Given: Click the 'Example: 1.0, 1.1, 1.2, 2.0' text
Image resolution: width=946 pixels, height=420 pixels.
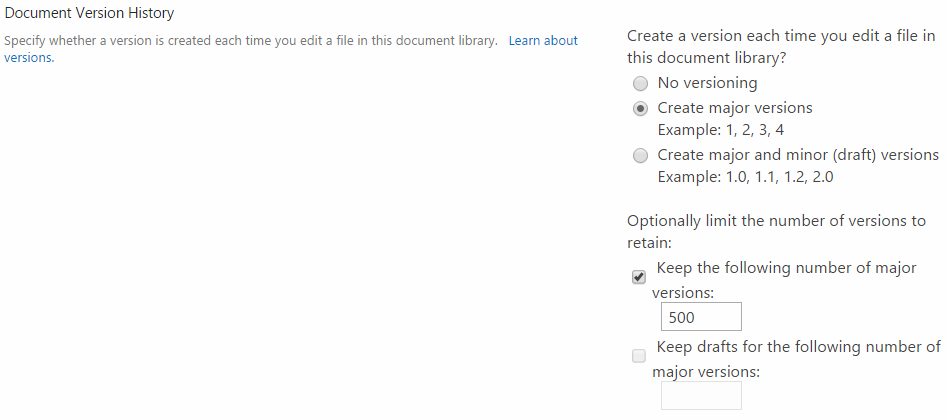Looking at the screenshot, I should [746, 178].
